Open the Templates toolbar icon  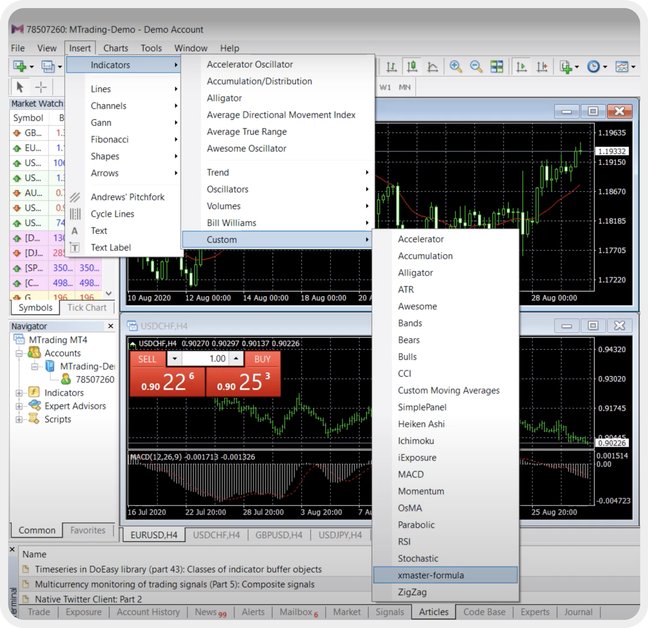622,67
